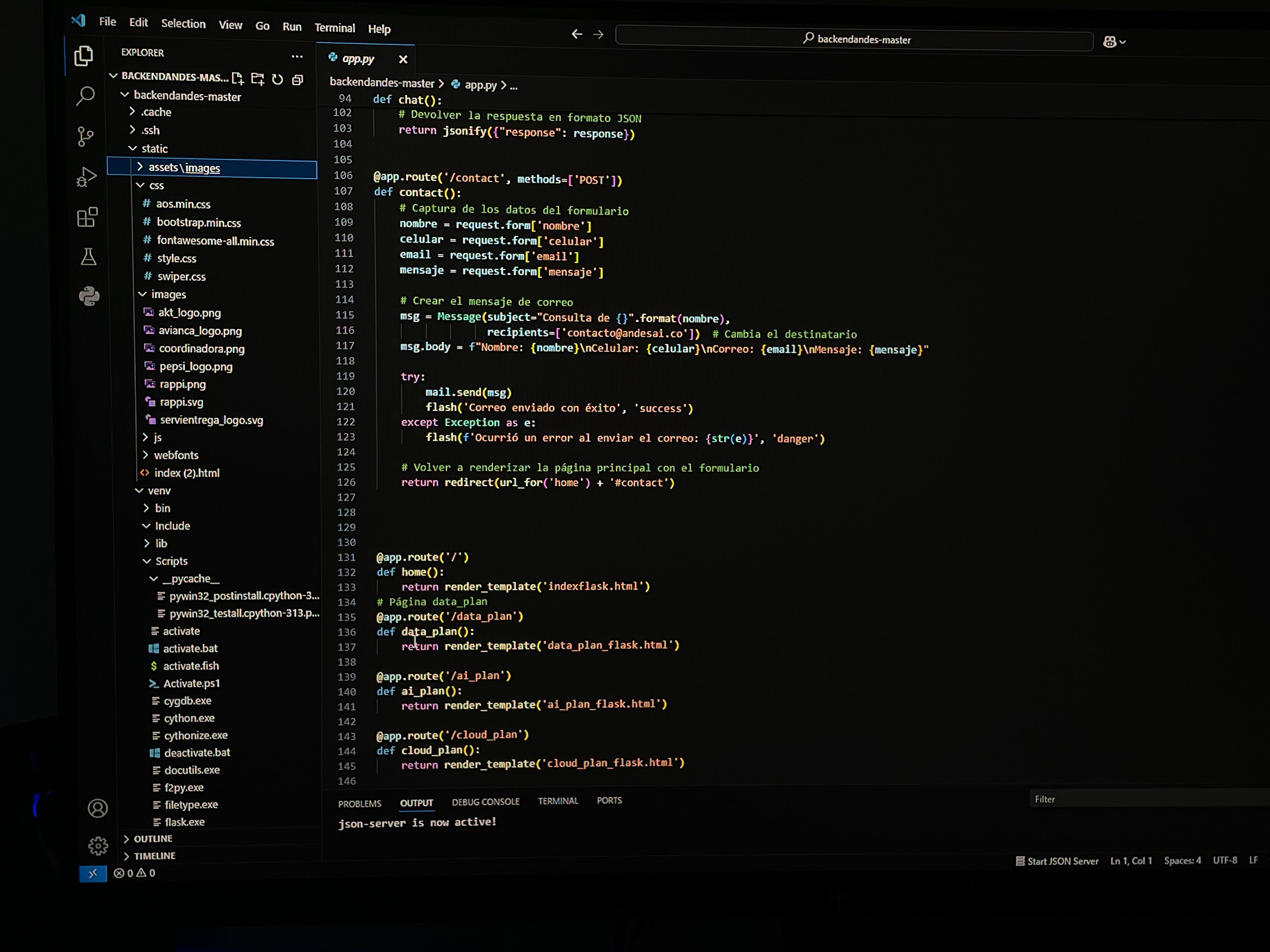Click Spaces: 4 indentation setting
The image size is (1270, 952).
(x=1182, y=860)
